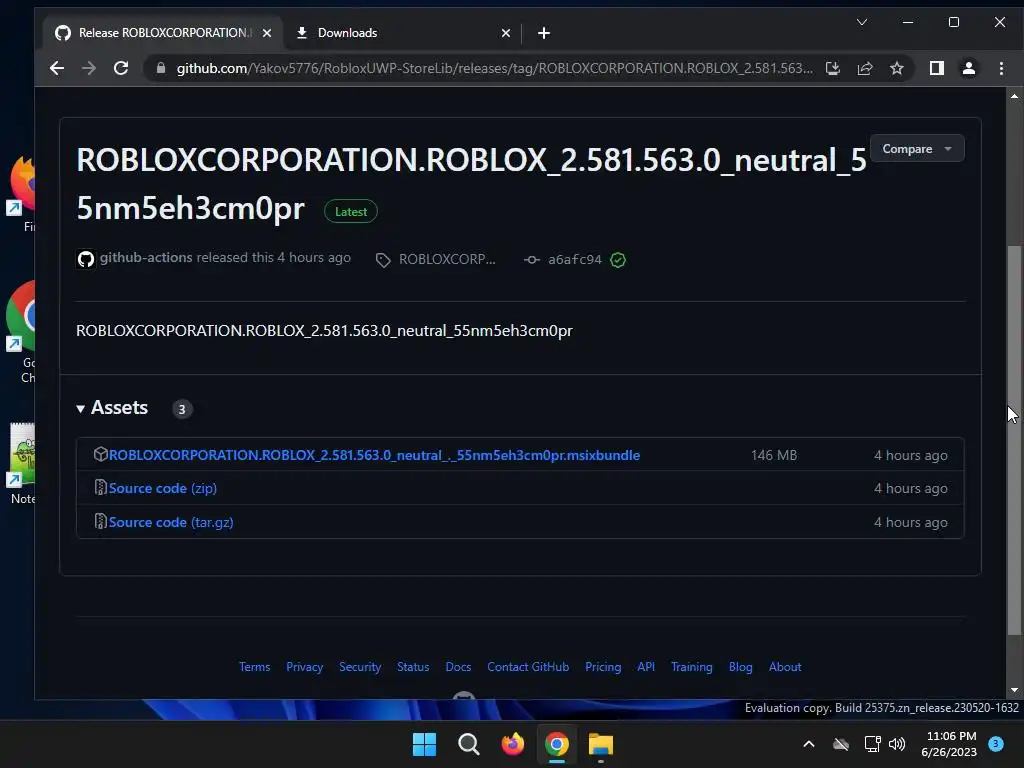Click the 146 MB file size
The height and width of the screenshot is (768, 1024).
click(x=774, y=455)
